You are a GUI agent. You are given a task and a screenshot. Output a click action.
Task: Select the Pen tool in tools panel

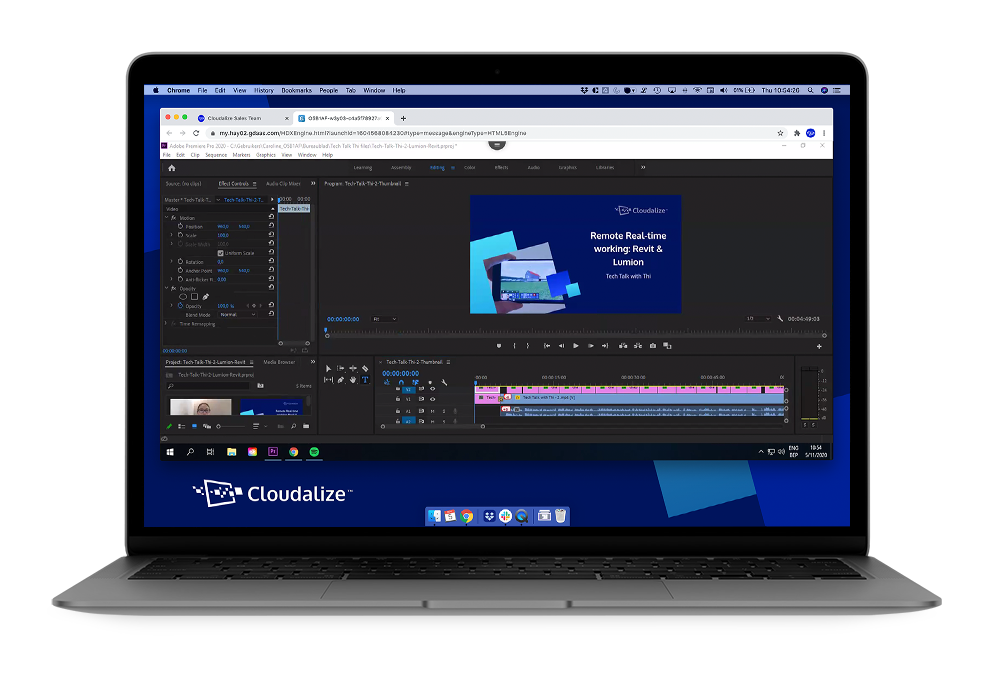point(341,380)
